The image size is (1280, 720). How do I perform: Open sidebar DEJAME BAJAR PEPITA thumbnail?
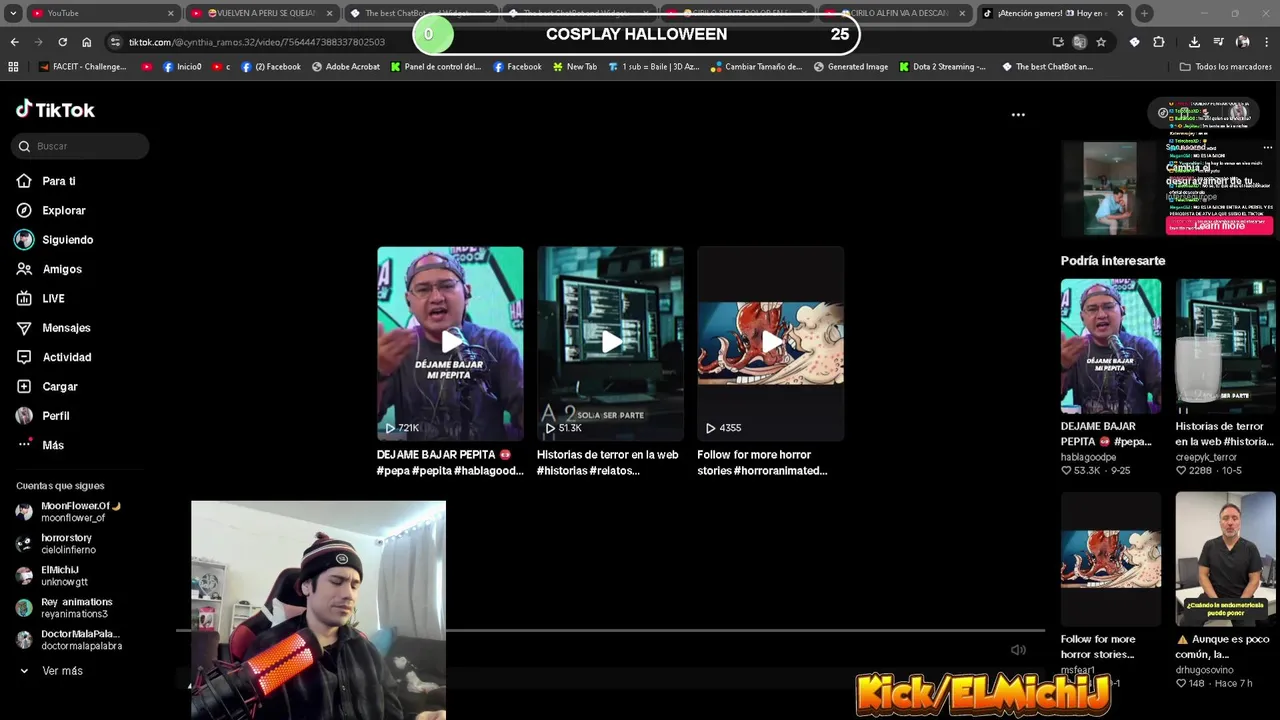(1111, 346)
